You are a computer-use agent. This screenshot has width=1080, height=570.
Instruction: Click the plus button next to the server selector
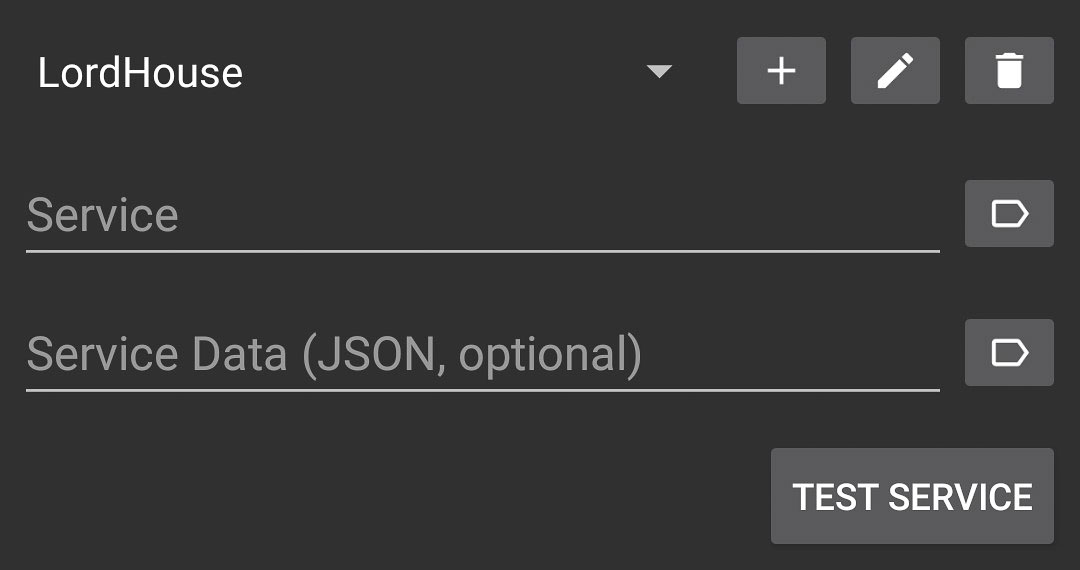(x=781, y=71)
